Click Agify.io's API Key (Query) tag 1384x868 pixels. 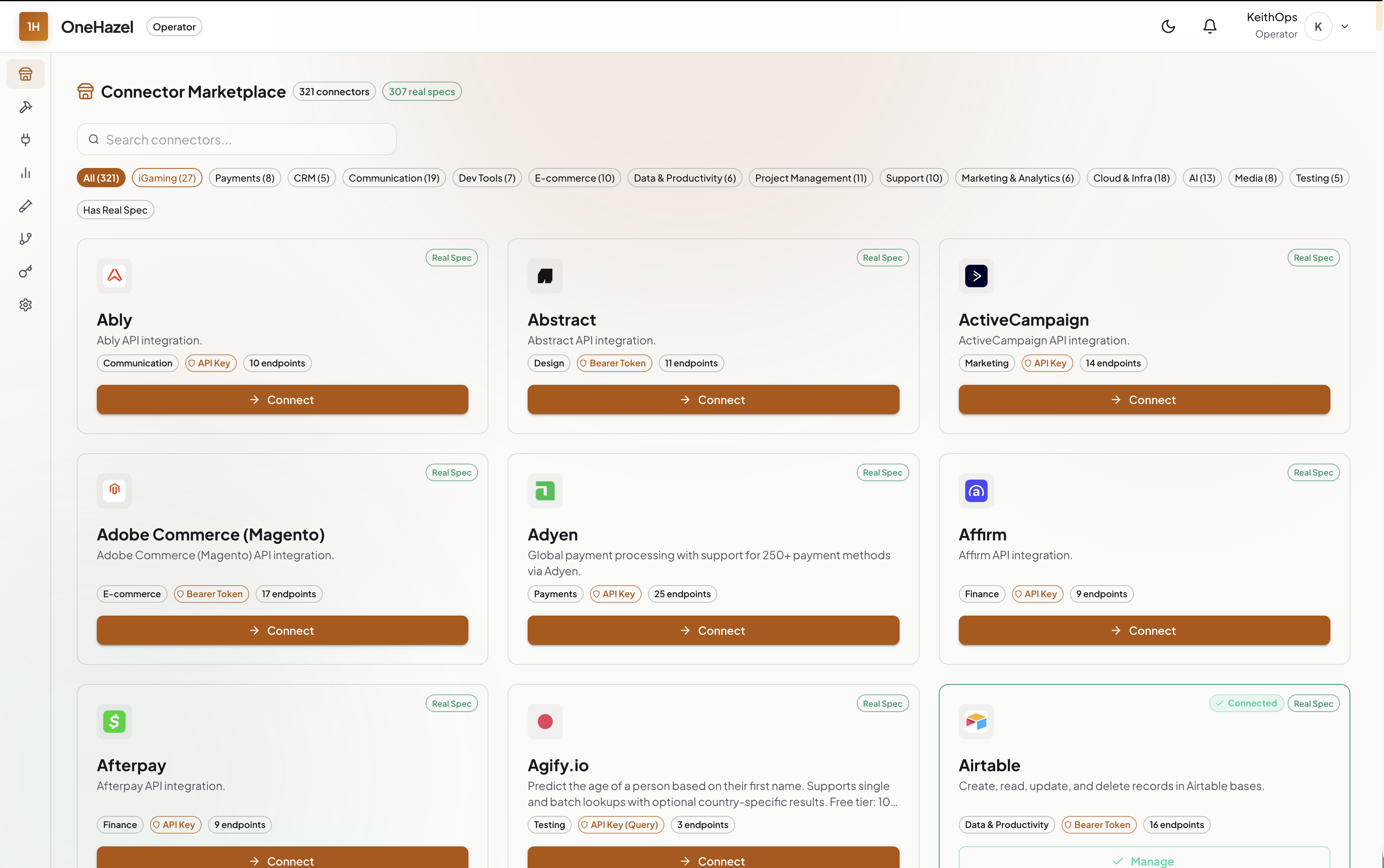[x=621, y=824]
